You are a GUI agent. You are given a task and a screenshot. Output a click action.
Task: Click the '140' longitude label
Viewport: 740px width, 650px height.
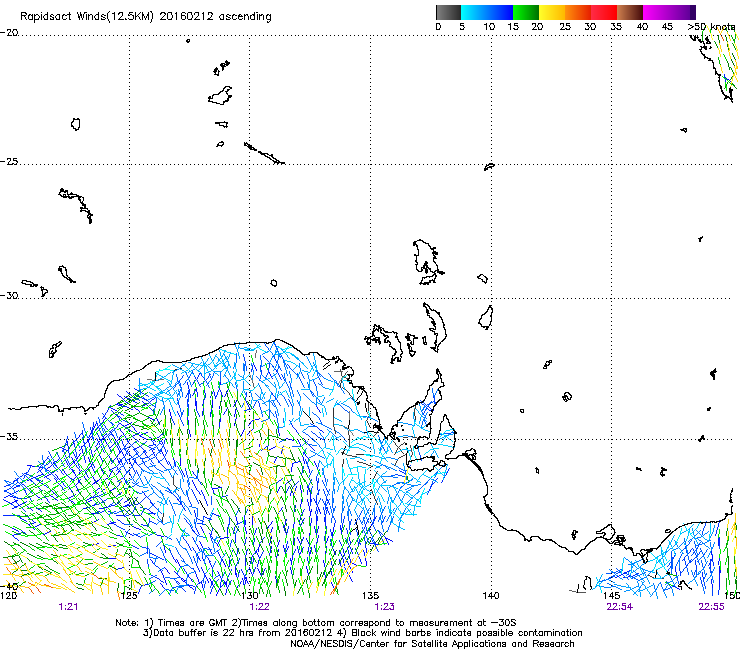point(491,596)
